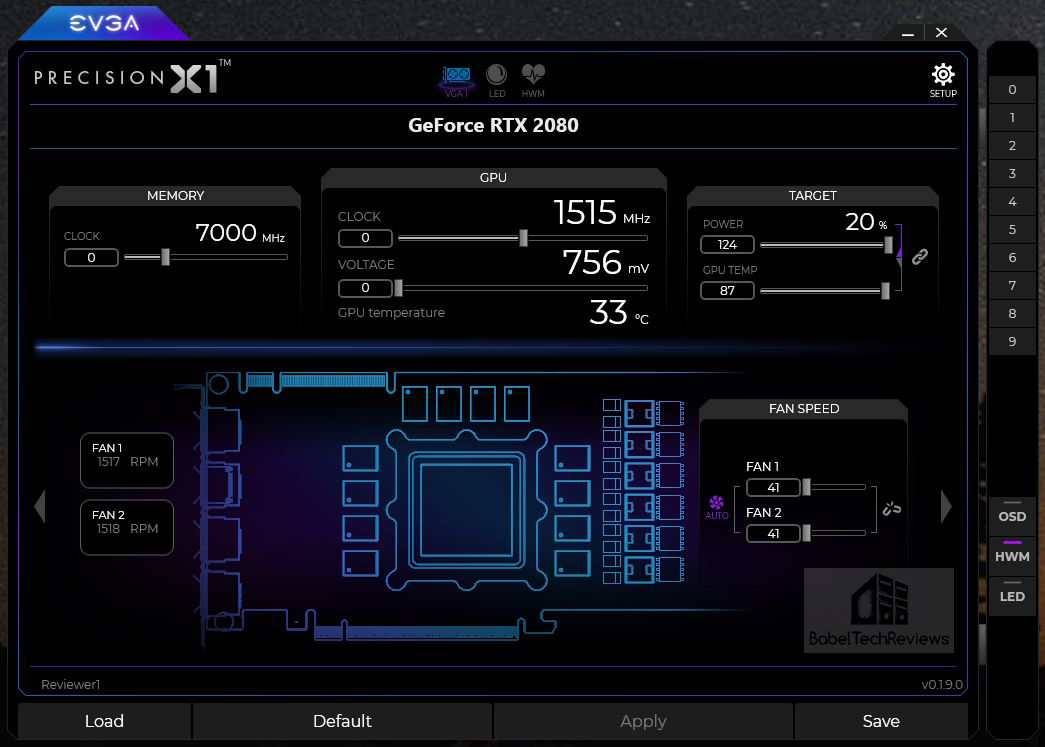This screenshot has height=747, width=1045.
Task: Click the FAN 2 speed 41 input field
Action: tap(773, 534)
